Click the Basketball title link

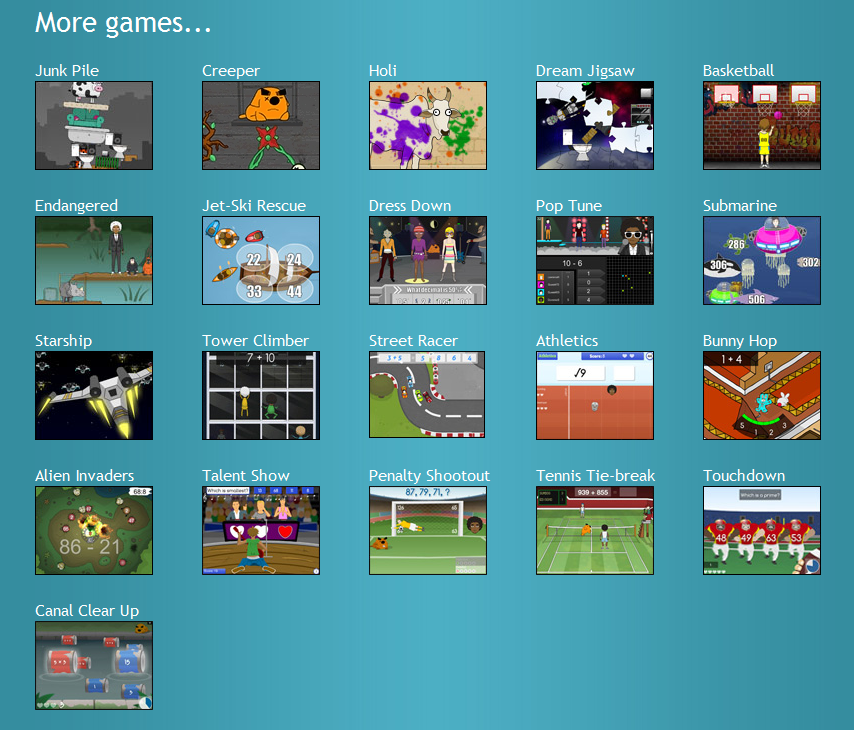point(738,71)
